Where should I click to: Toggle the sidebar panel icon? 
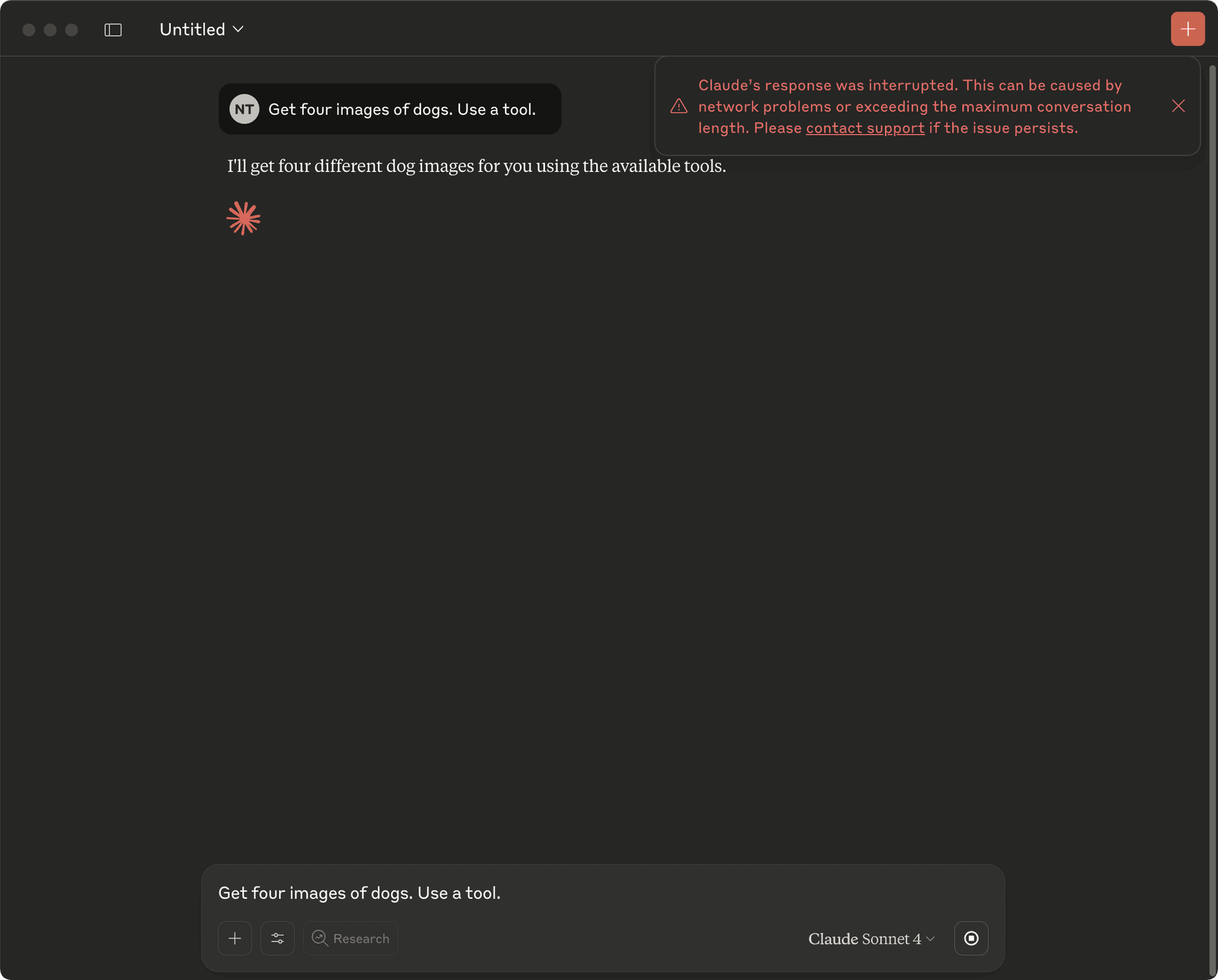[113, 29]
